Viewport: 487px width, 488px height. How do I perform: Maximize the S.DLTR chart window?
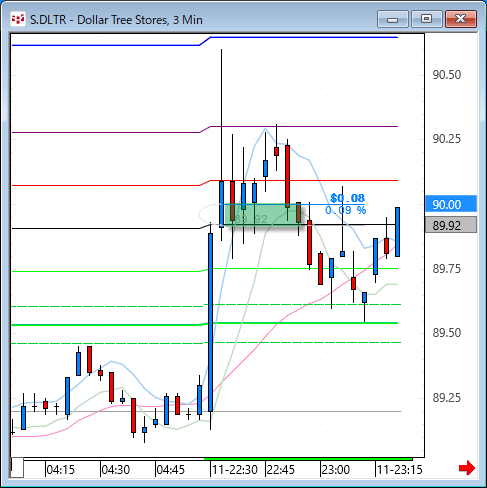coord(426,19)
